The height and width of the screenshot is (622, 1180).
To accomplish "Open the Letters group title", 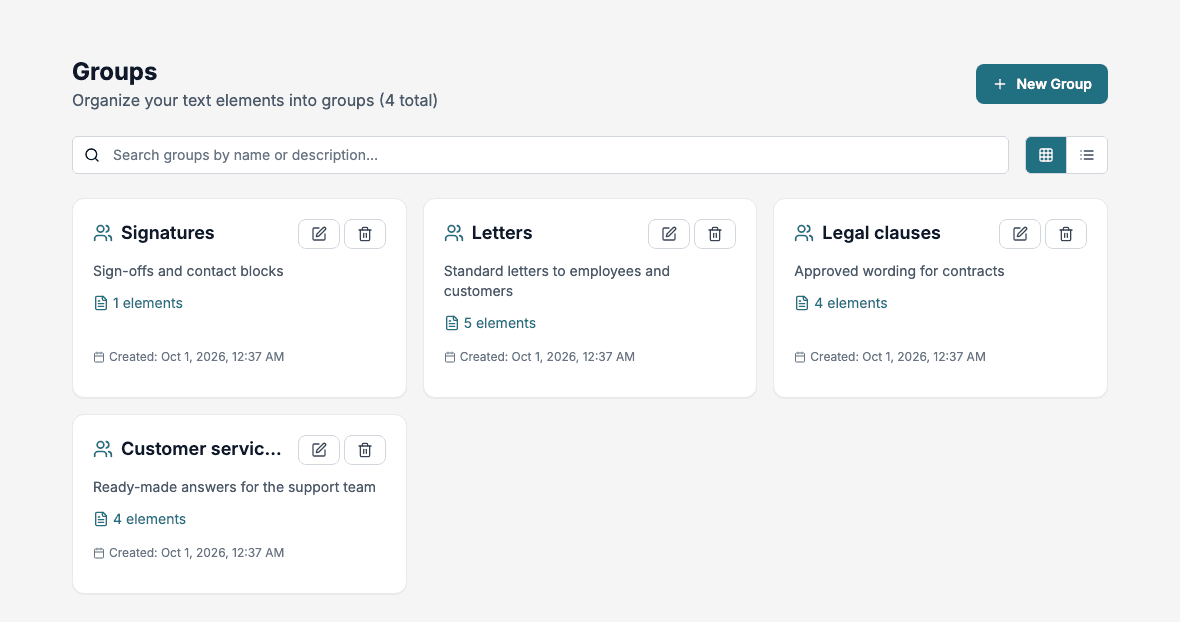I will coord(502,233).
